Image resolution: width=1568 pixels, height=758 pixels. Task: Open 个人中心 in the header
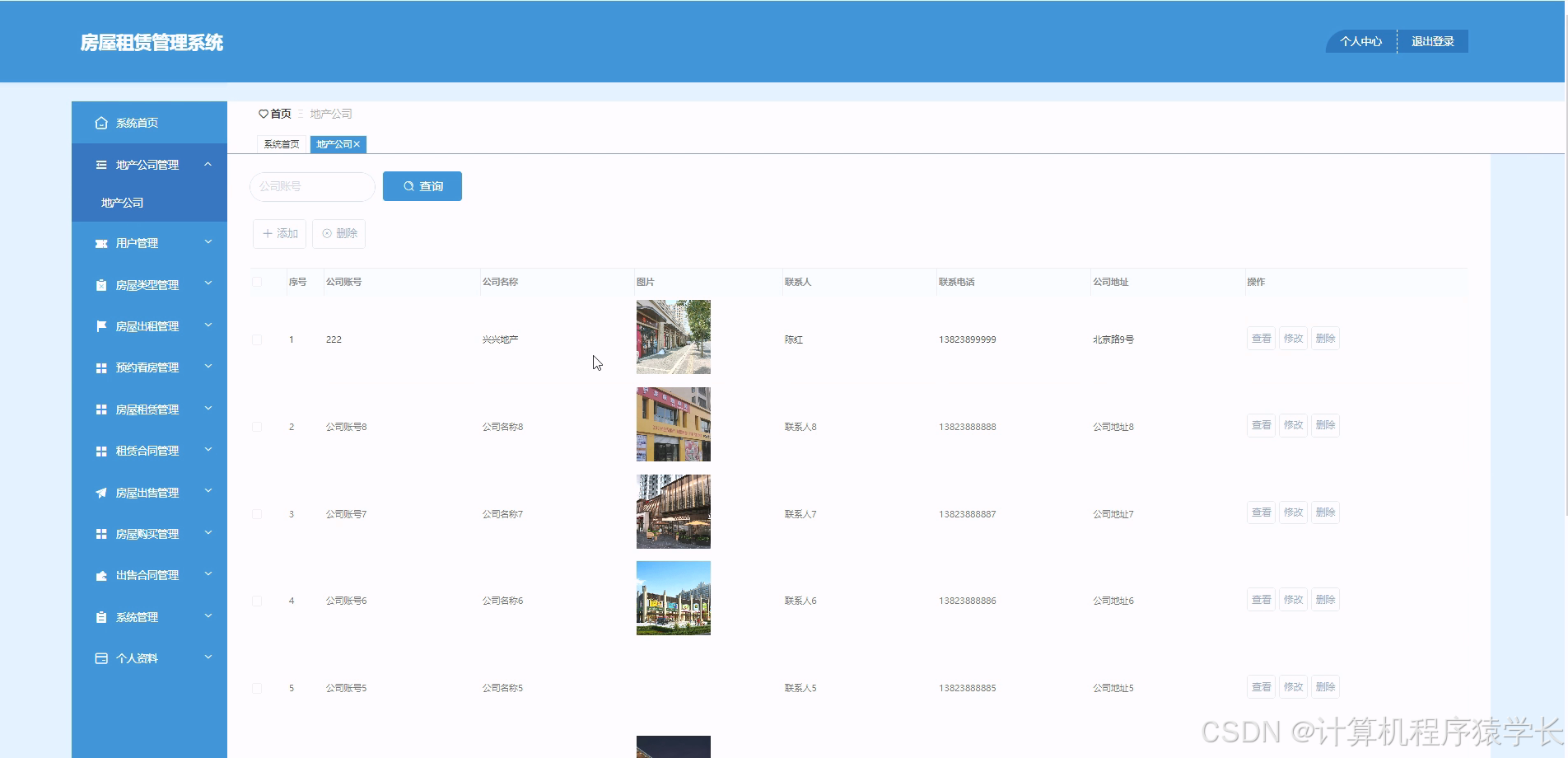[x=1360, y=41]
